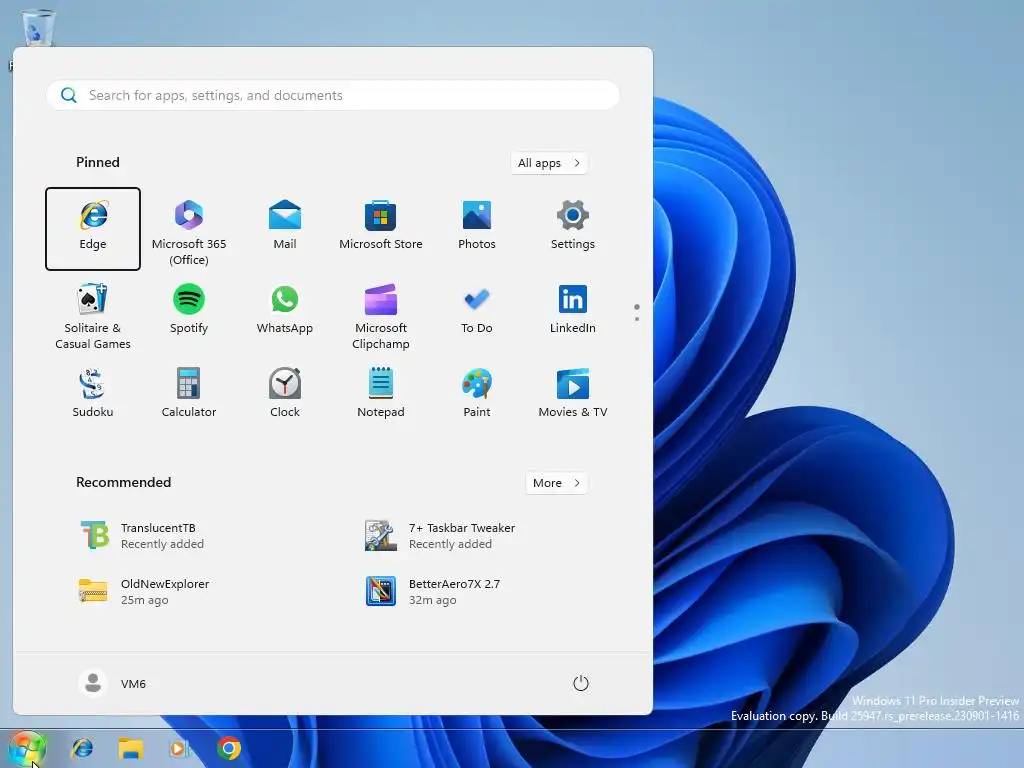
Task: Launch Microsoft 365 (Office)
Action: click(189, 229)
